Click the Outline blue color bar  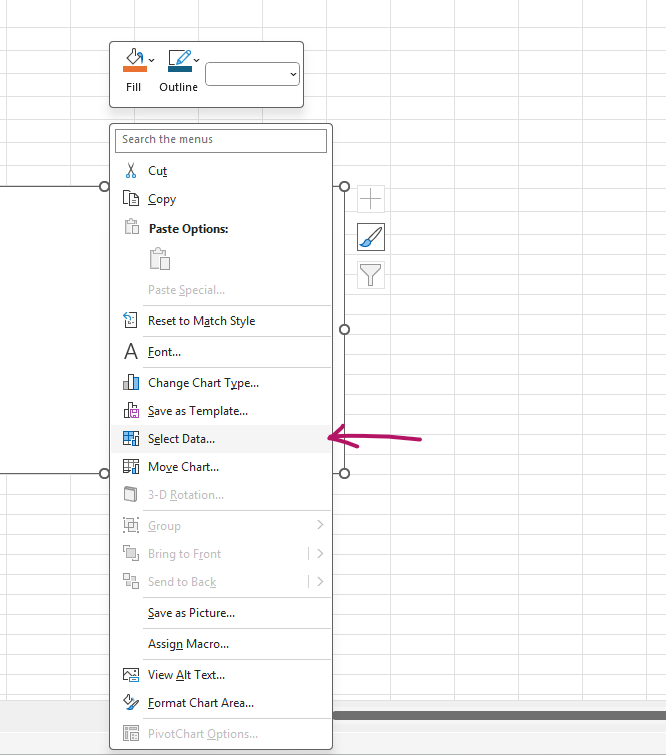(x=180, y=69)
